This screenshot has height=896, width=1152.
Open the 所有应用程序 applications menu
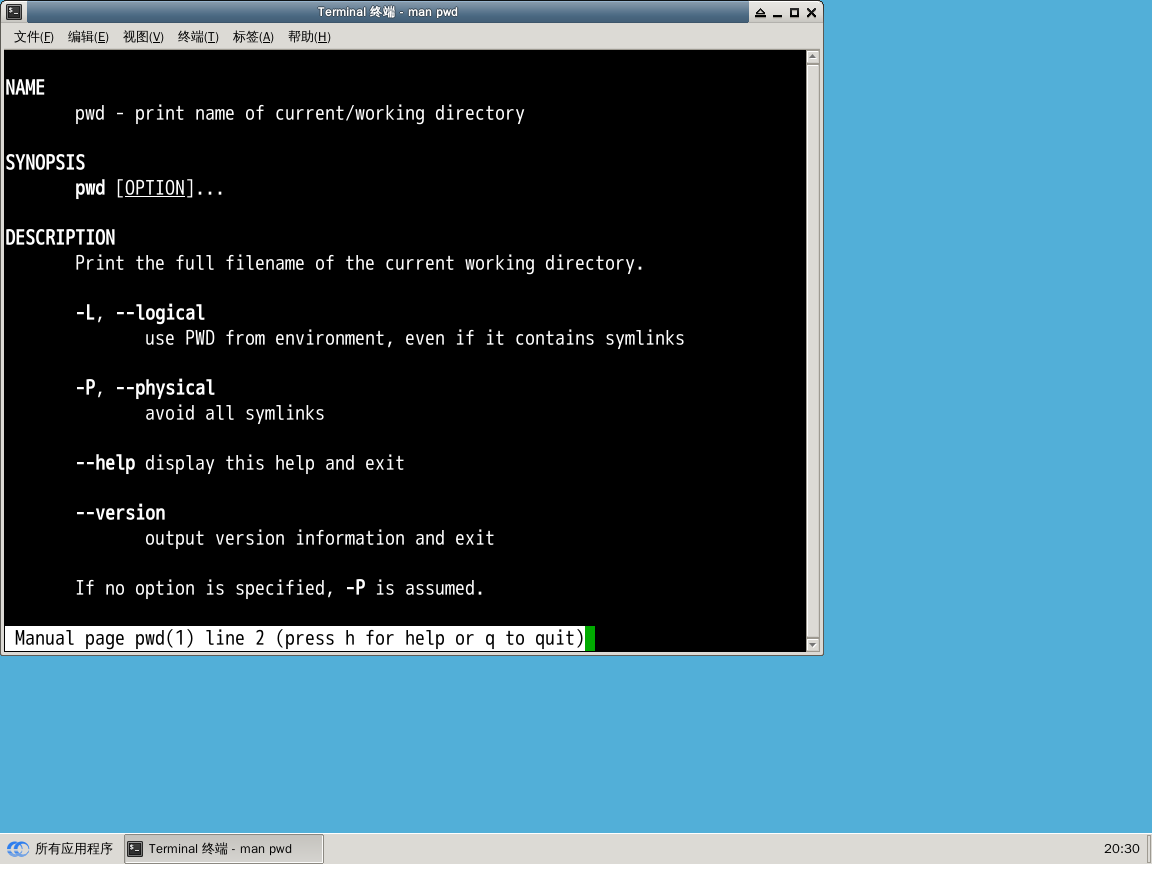(x=60, y=849)
